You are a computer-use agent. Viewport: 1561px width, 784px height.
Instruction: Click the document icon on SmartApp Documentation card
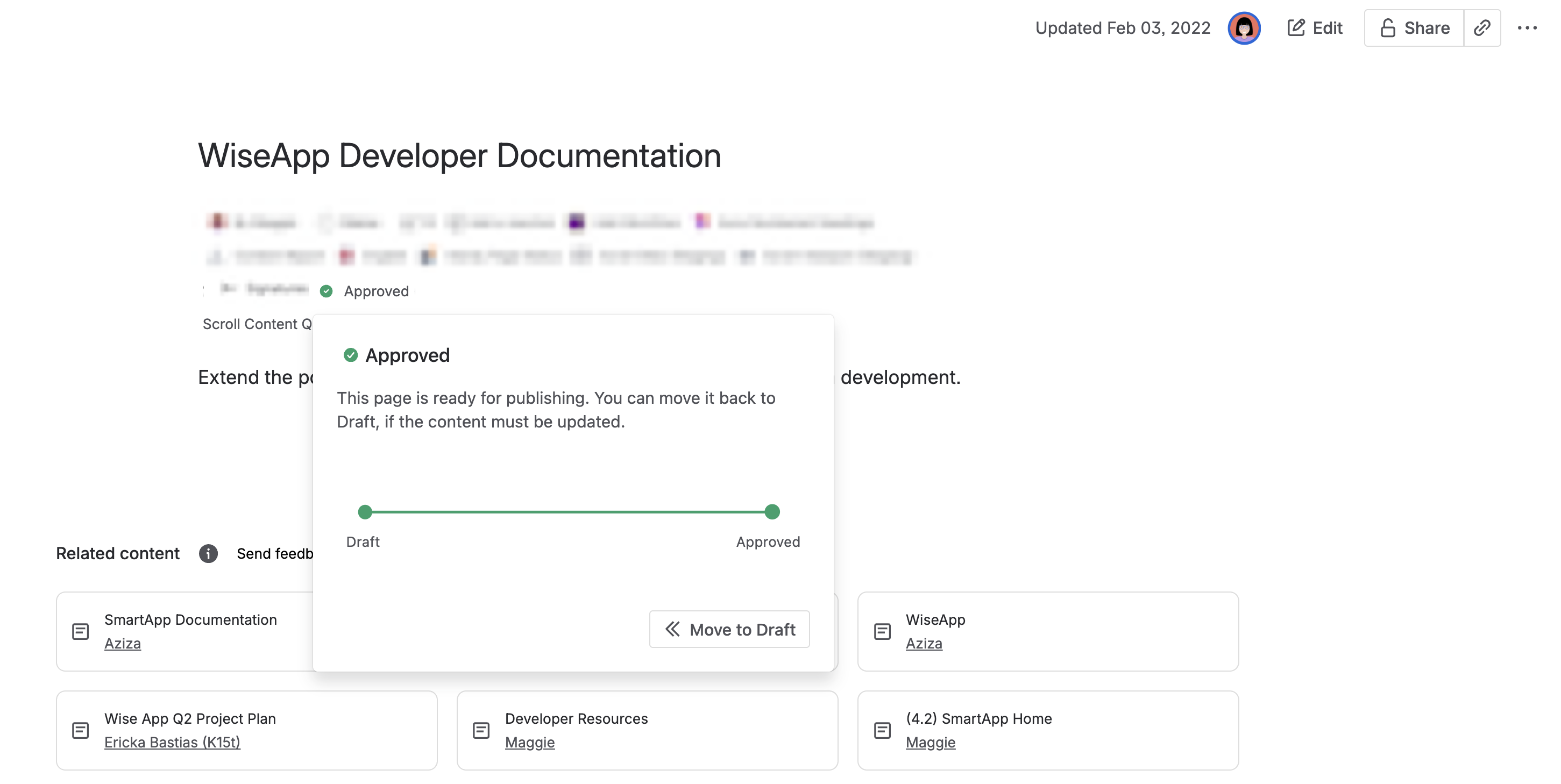(80, 631)
